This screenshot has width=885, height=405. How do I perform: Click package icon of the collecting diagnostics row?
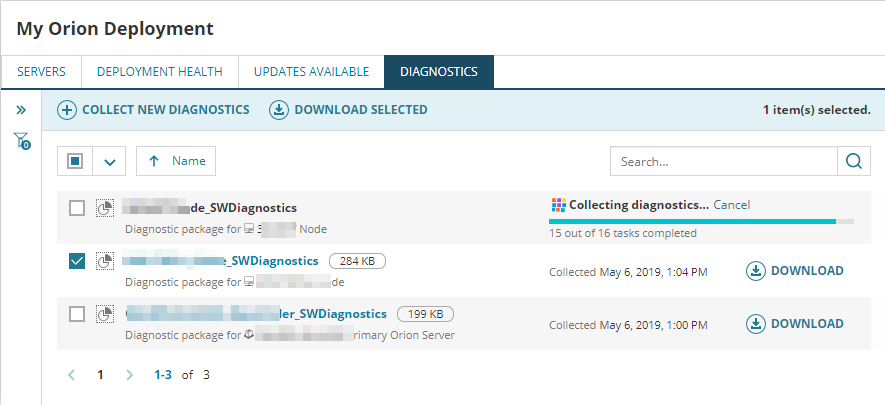(x=104, y=208)
